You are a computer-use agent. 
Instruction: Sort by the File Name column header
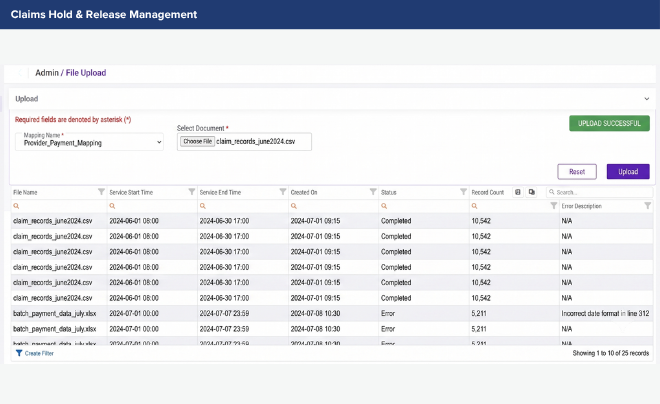[25, 192]
